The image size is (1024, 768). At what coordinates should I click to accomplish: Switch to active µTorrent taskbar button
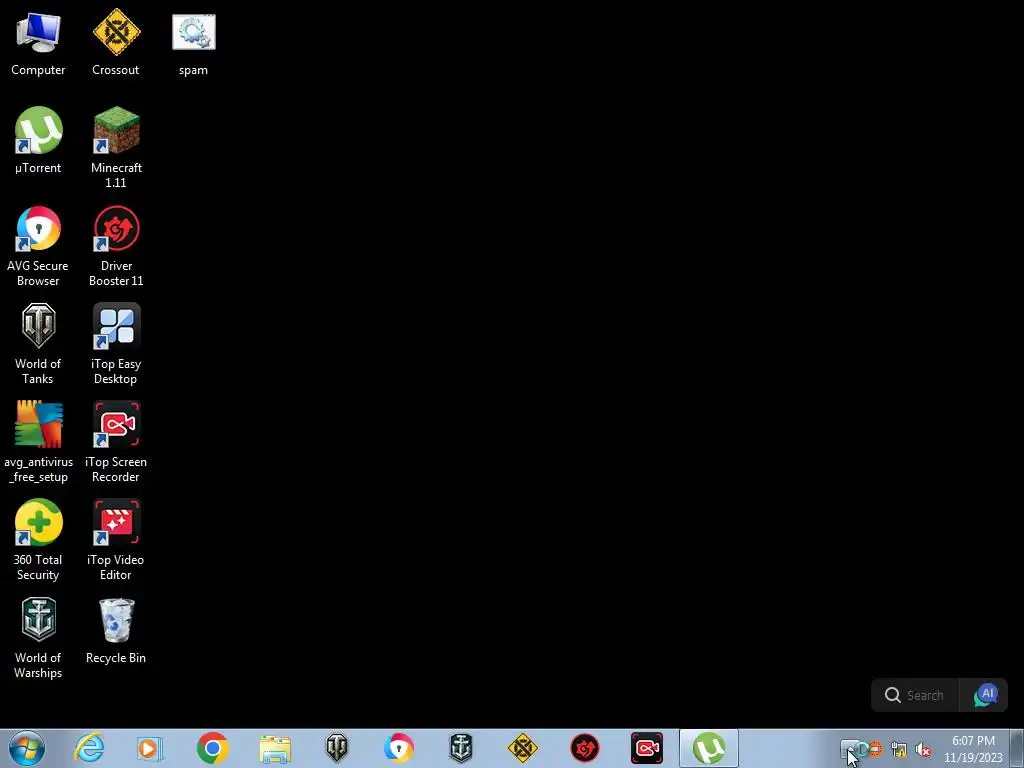point(709,748)
